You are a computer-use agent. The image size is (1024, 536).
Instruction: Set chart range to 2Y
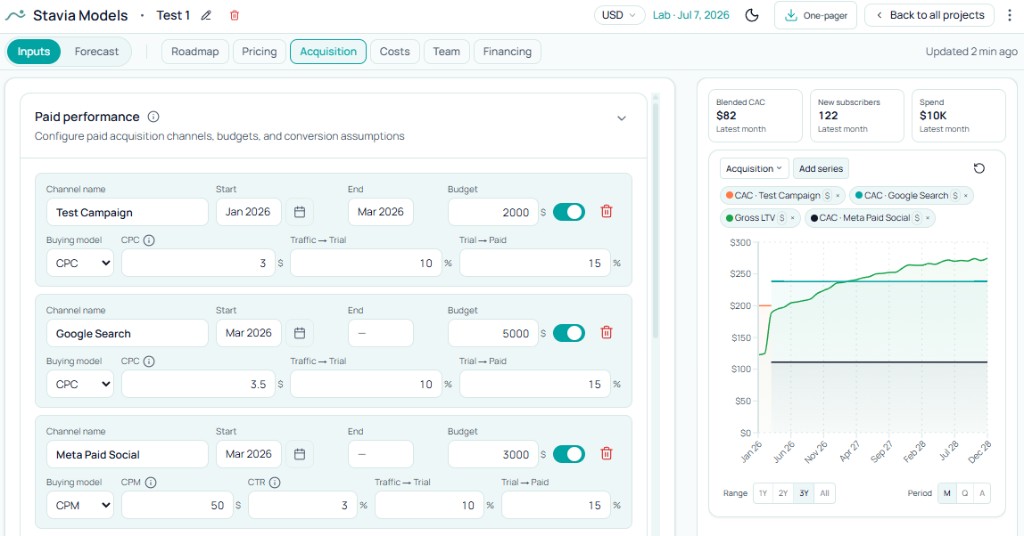pos(783,493)
